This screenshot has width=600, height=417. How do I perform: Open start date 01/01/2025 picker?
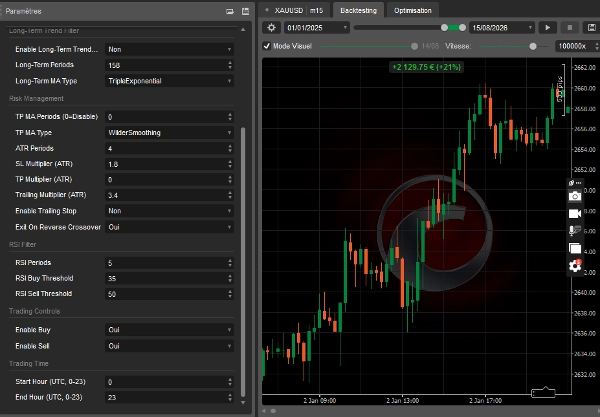316,28
